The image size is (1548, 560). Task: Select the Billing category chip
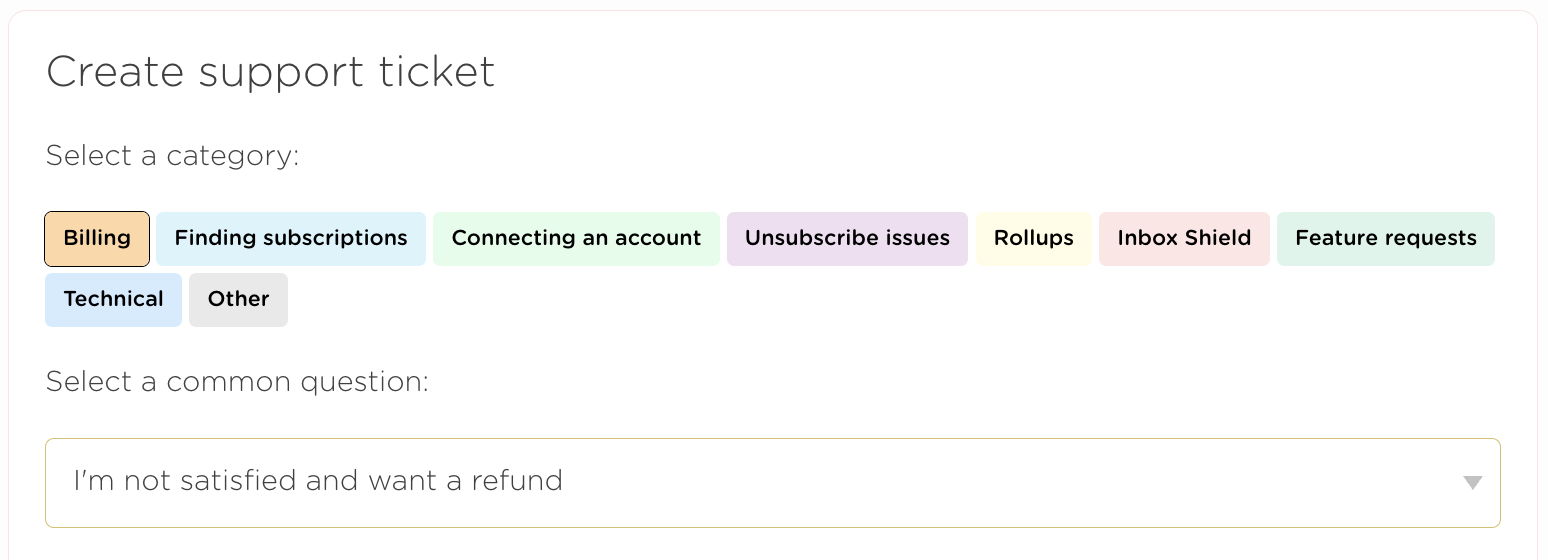point(97,239)
